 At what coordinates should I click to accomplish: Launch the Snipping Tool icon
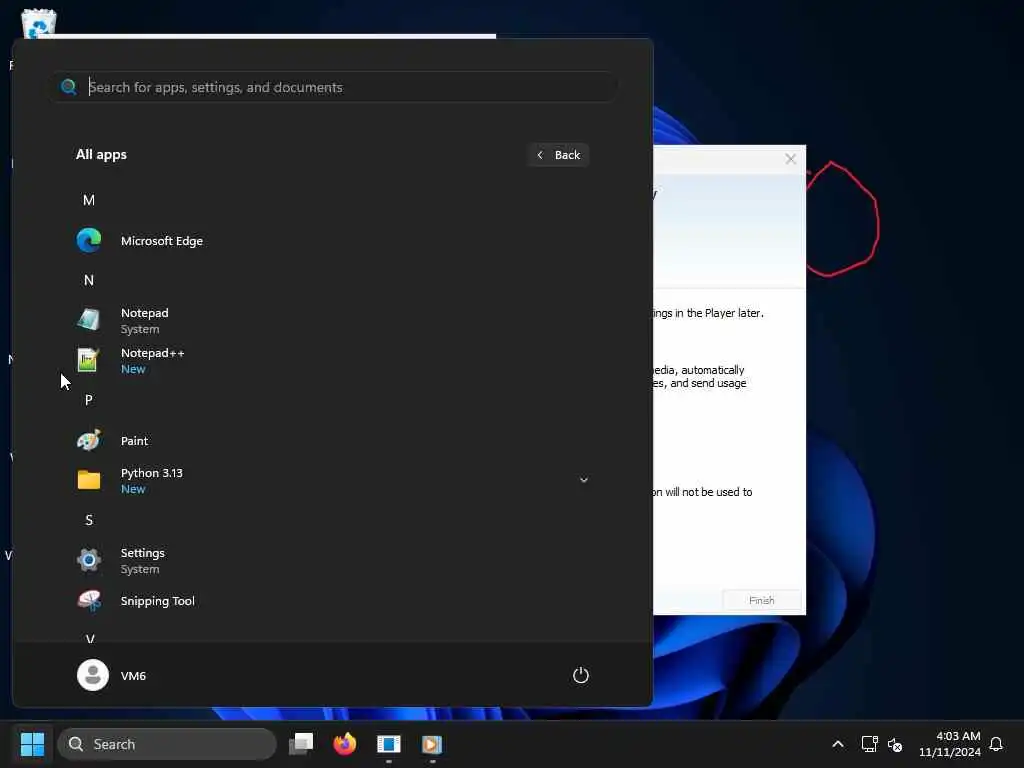click(89, 601)
